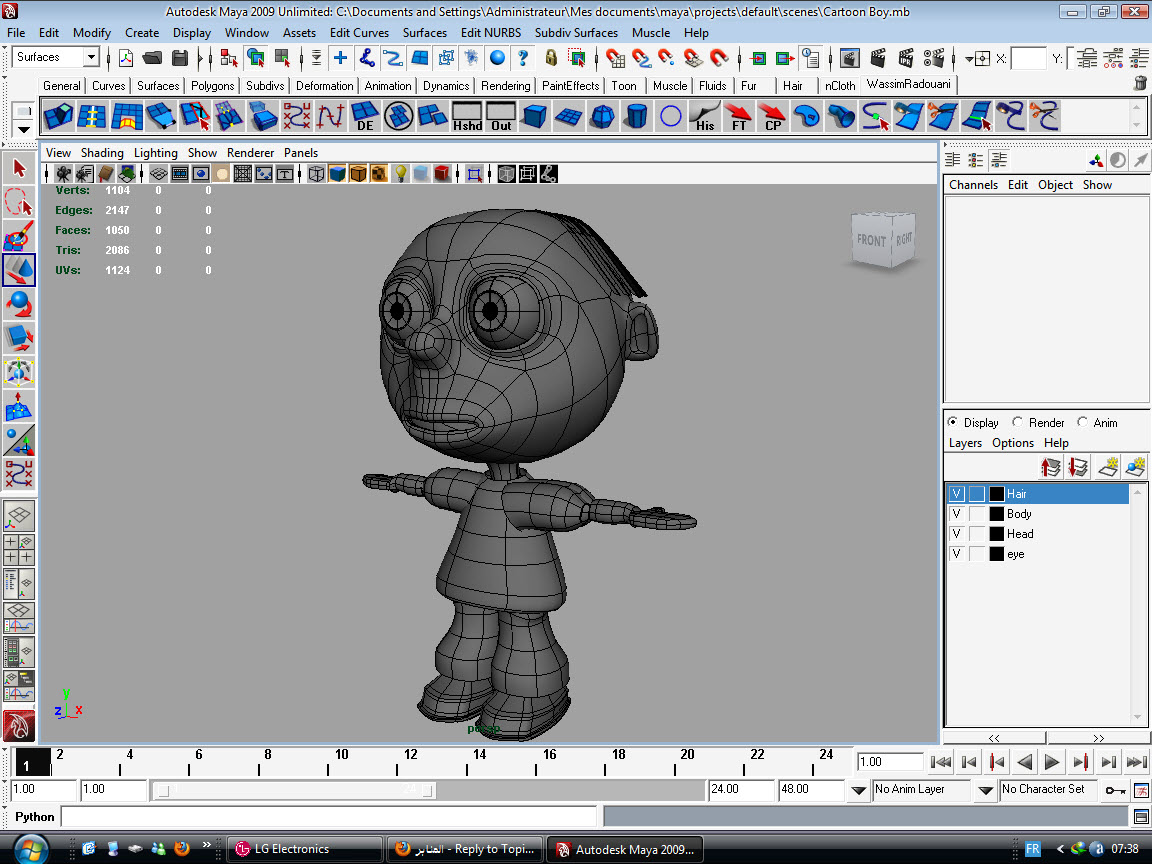This screenshot has height=864, width=1152.
Task: Click the snap to grids plus icon
Action: coord(340,57)
